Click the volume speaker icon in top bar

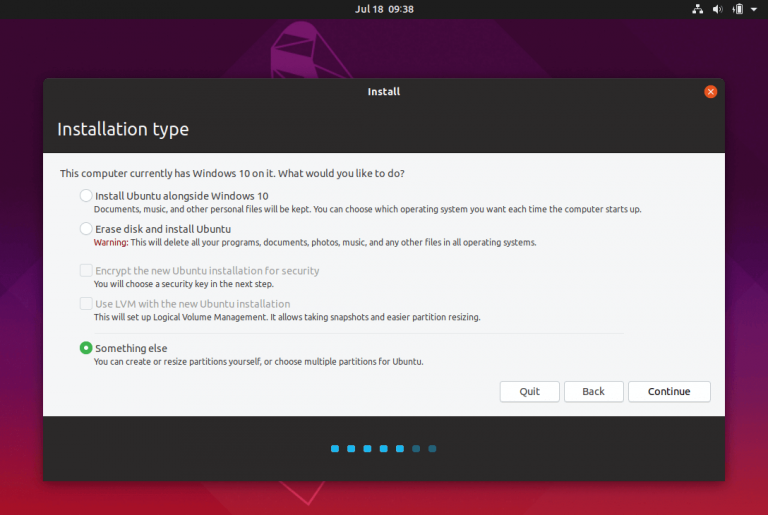click(x=717, y=9)
